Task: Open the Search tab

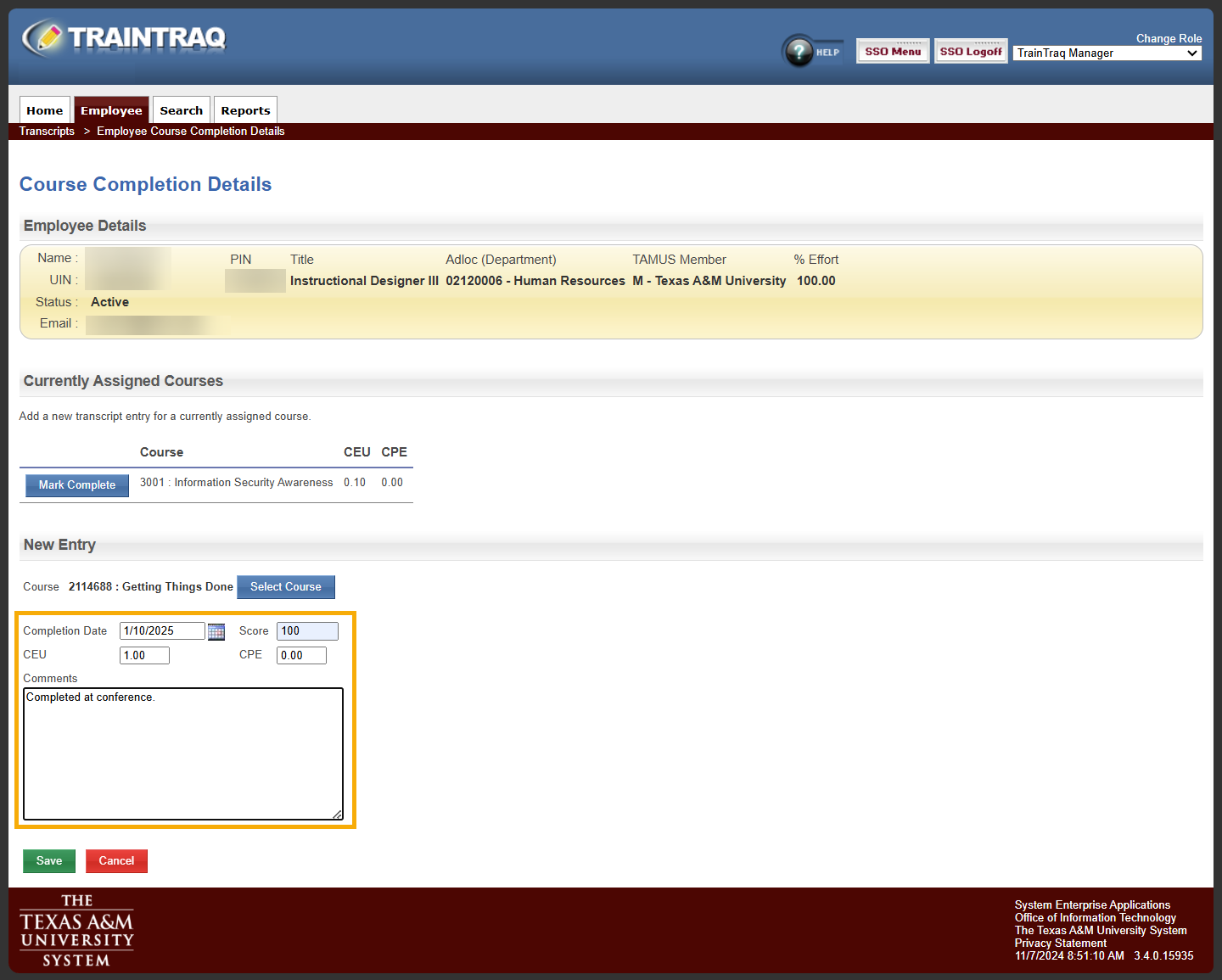Action: pyautogui.click(x=181, y=109)
